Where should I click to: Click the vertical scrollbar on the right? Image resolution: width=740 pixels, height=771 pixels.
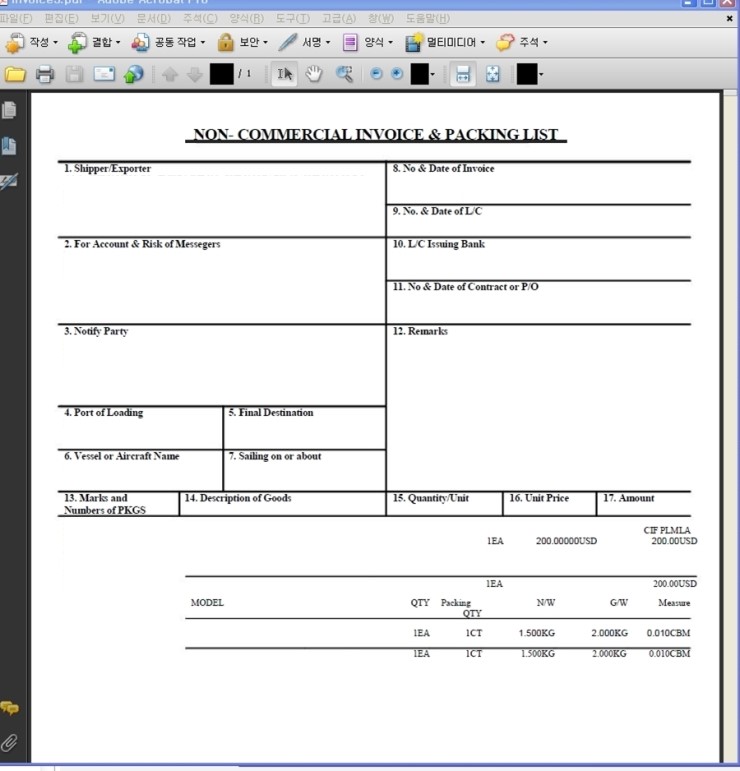[x=731, y=427]
